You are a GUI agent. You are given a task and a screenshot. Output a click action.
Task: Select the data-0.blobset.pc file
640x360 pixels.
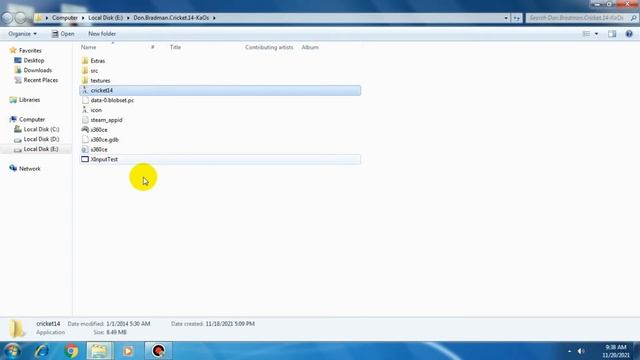[112, 100]
